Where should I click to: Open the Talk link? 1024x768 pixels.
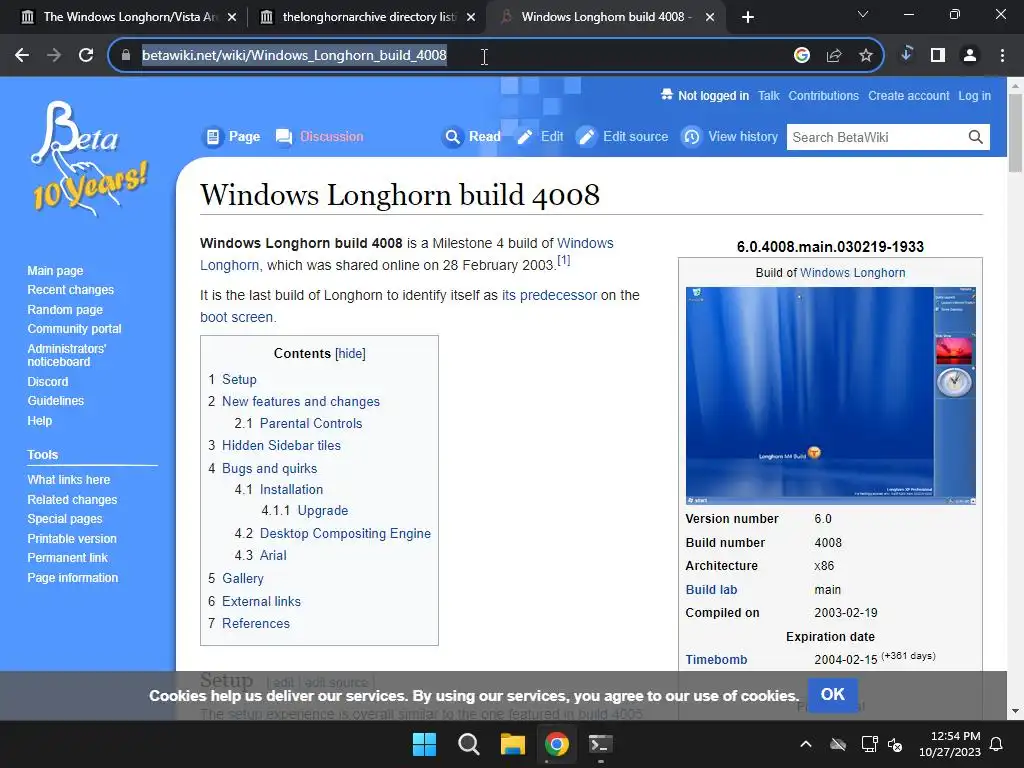click(769, 96)
